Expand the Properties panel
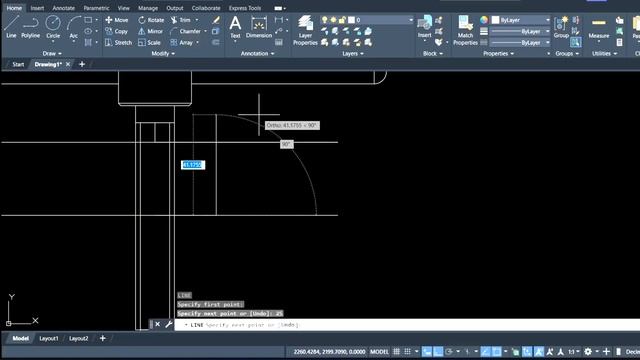Screen dimensions: 640x360 coord(498,53)
